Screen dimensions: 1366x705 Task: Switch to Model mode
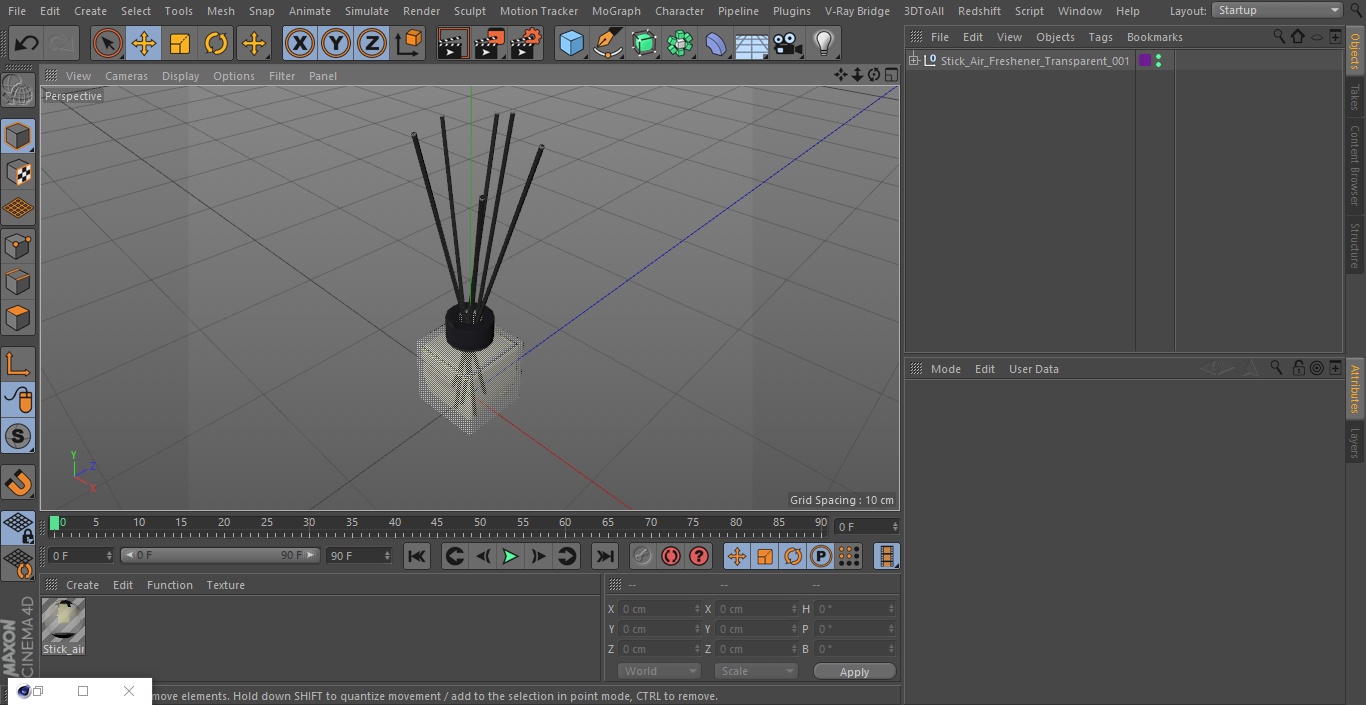[x=18, y=135]
